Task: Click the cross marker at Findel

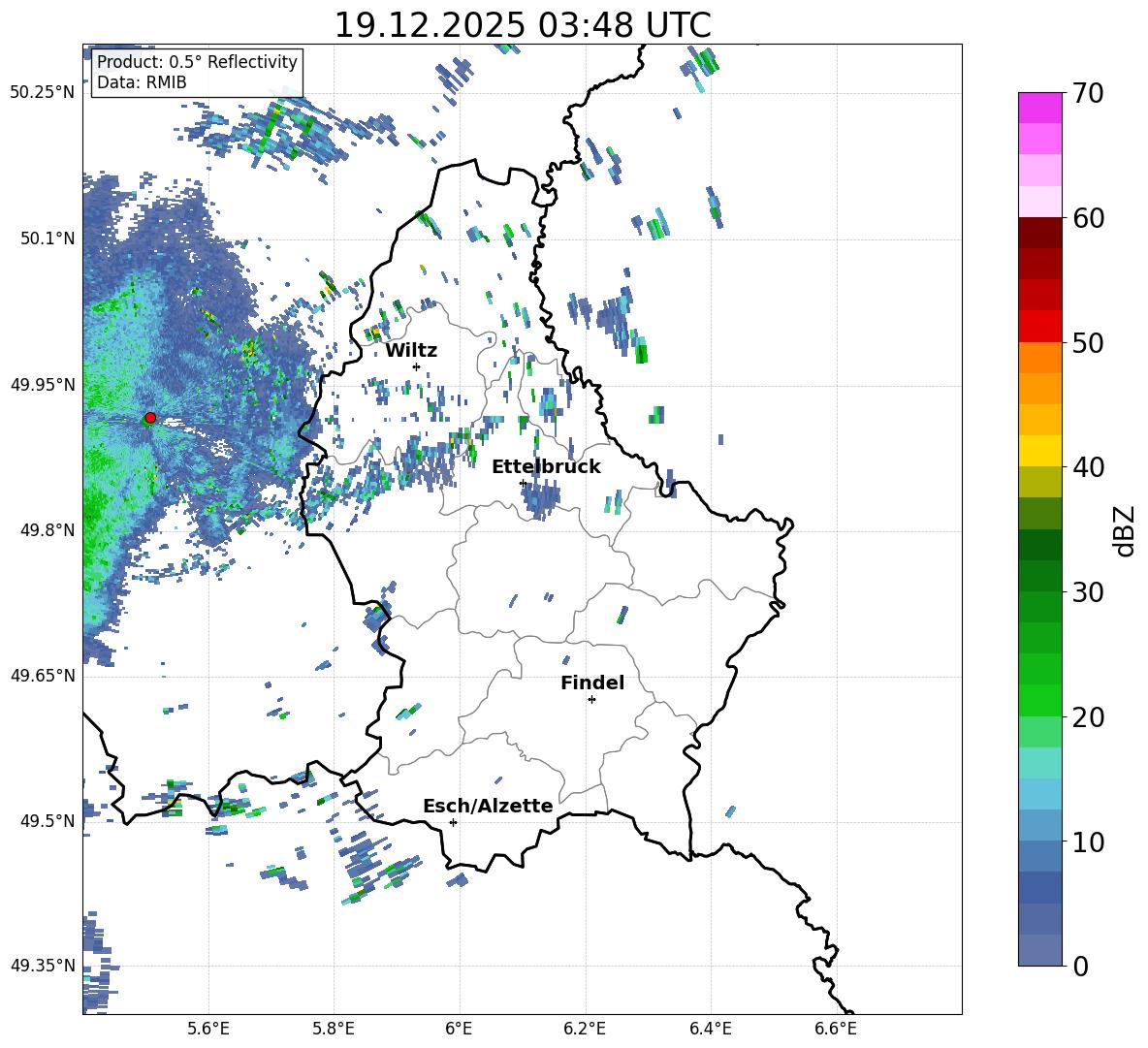Action: pos(592,700)
